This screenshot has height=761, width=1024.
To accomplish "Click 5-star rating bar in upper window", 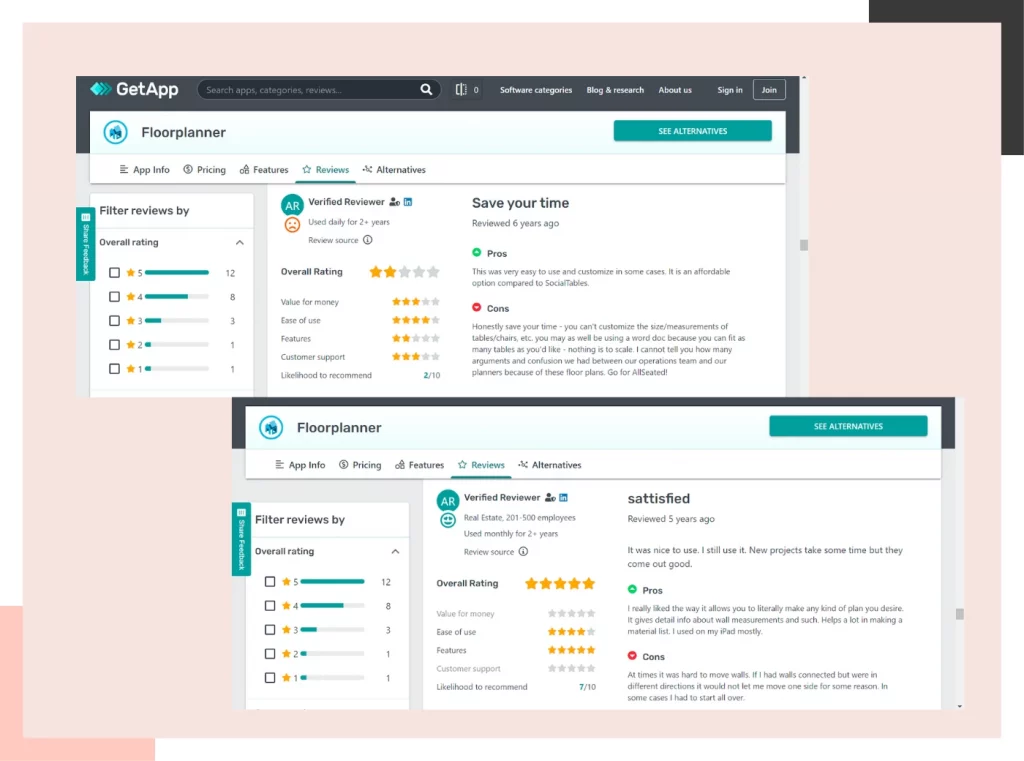I will click(x=176, y=272).
